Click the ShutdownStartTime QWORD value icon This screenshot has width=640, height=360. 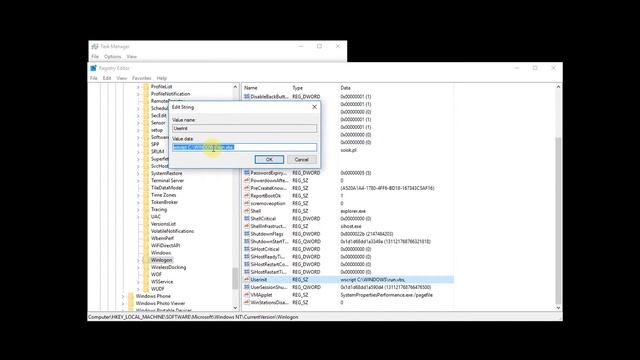click(247, 242)
